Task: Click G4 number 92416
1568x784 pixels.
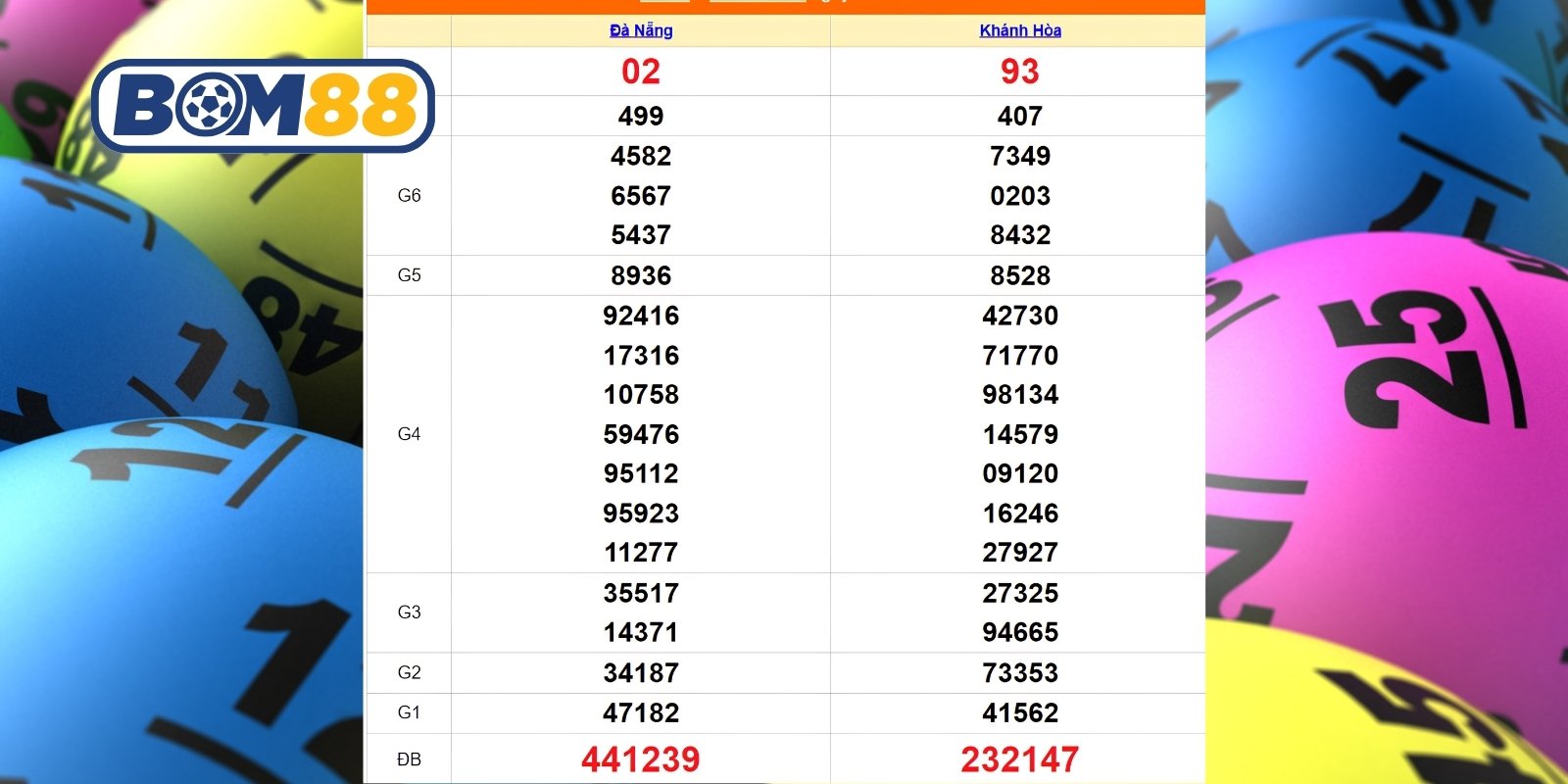Action: (641, 316)
